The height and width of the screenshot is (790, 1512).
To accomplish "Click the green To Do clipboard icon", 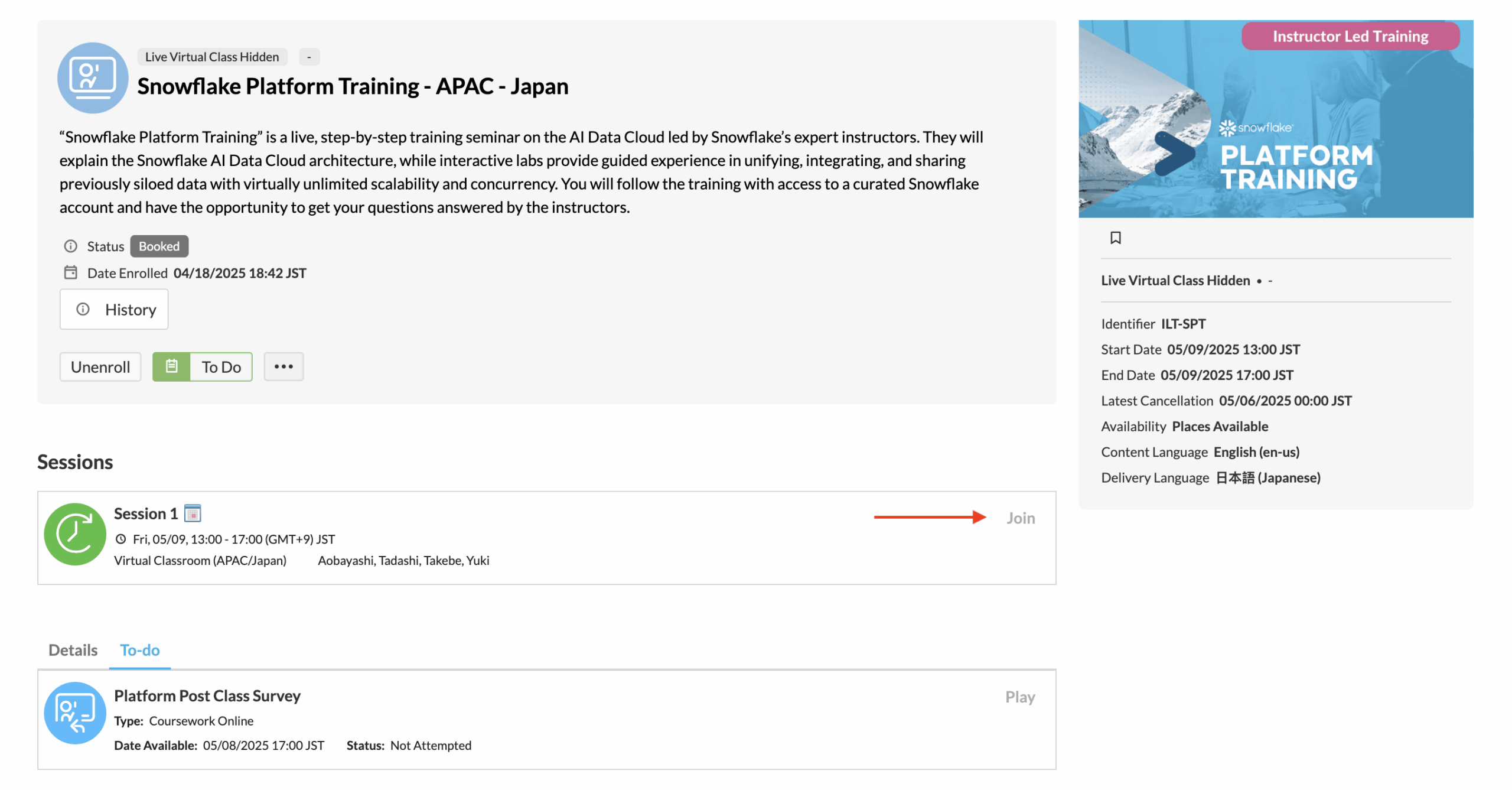I will click(171, 366).
